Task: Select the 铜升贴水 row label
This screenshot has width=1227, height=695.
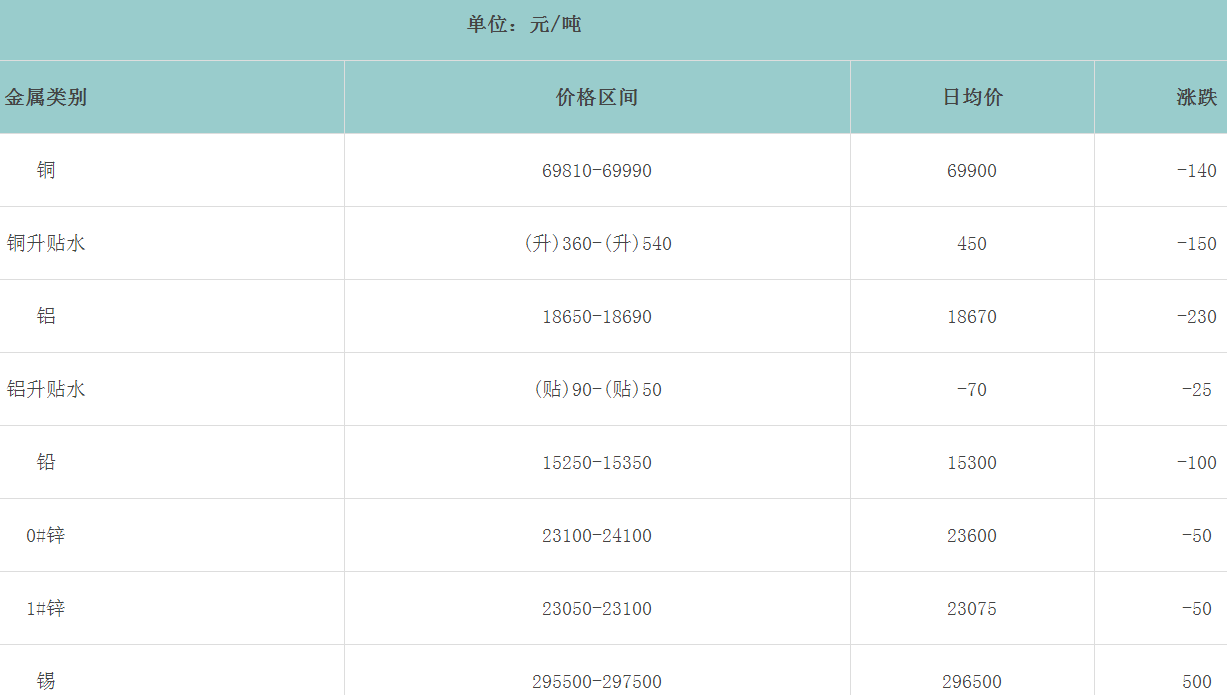Action: 46,243
